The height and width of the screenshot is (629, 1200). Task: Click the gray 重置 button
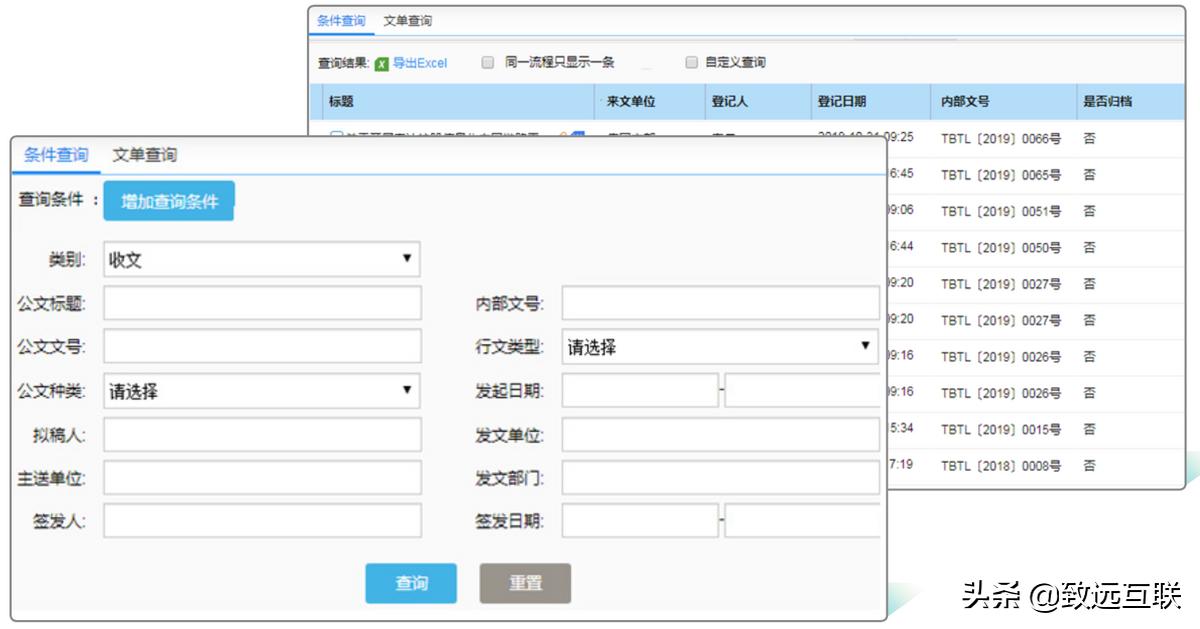point(526,585)
